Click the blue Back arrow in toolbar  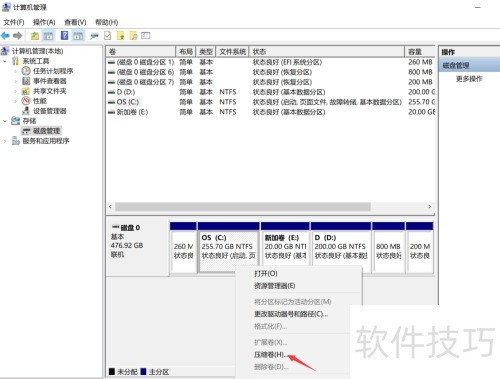(x=6, y=35)
